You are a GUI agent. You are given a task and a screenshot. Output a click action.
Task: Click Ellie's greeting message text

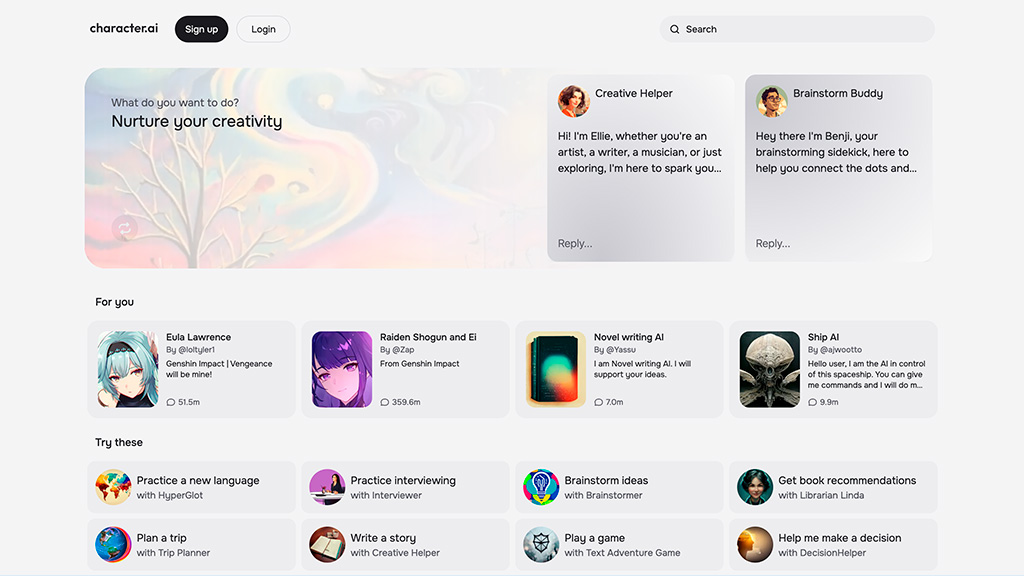click(639, 152)
